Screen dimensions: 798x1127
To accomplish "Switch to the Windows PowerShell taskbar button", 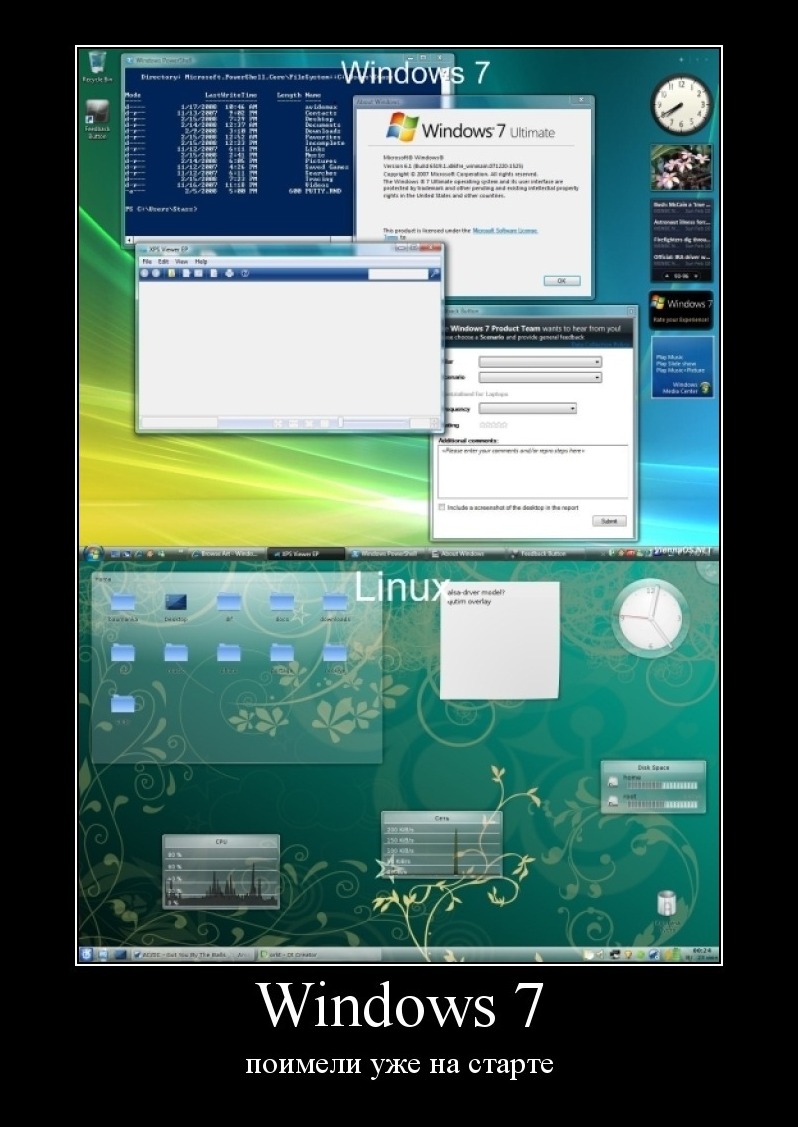I will click(387, 553).
